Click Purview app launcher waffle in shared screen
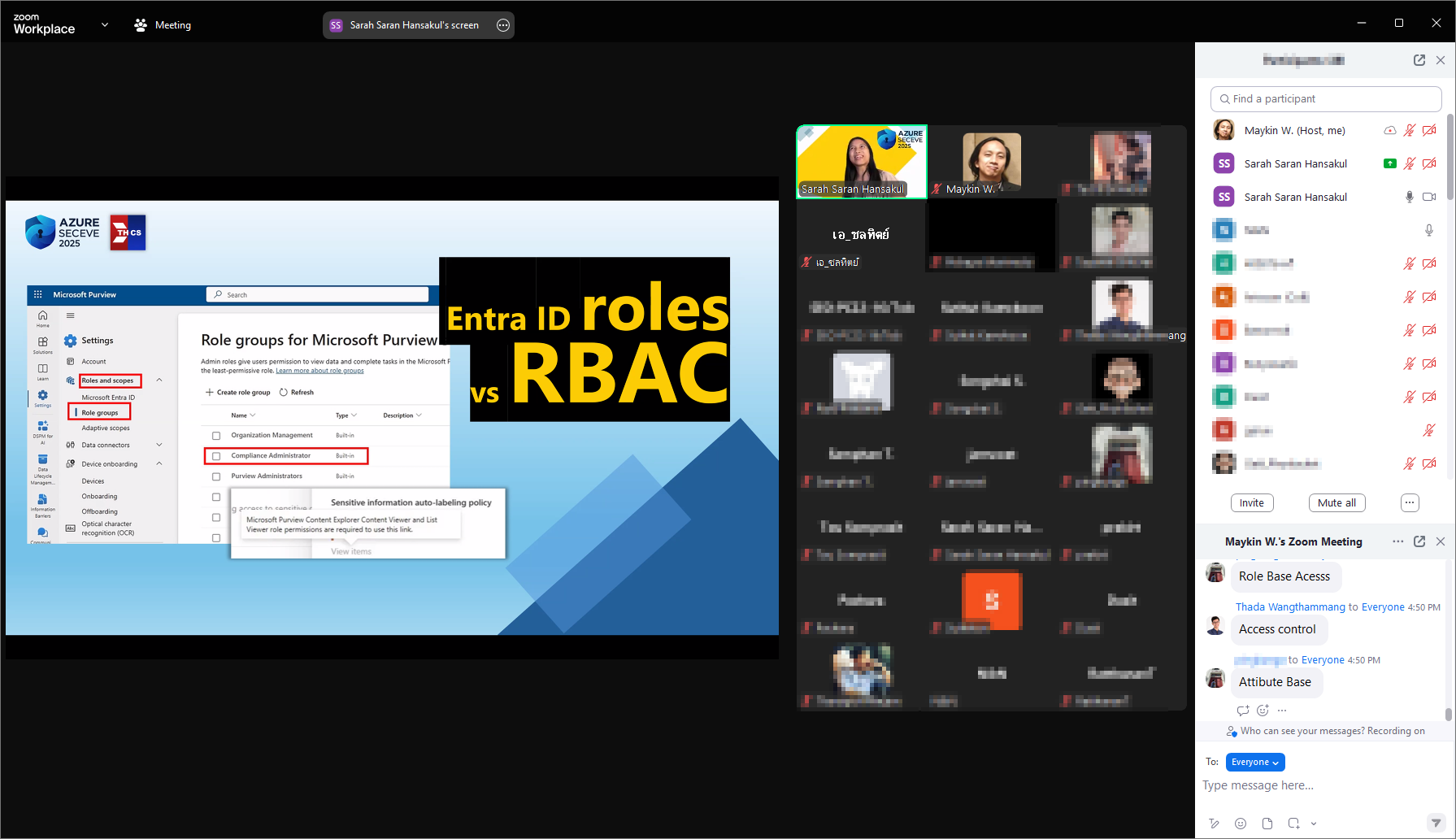Screen dimensions: 1456x839 [x=37, y=294]
